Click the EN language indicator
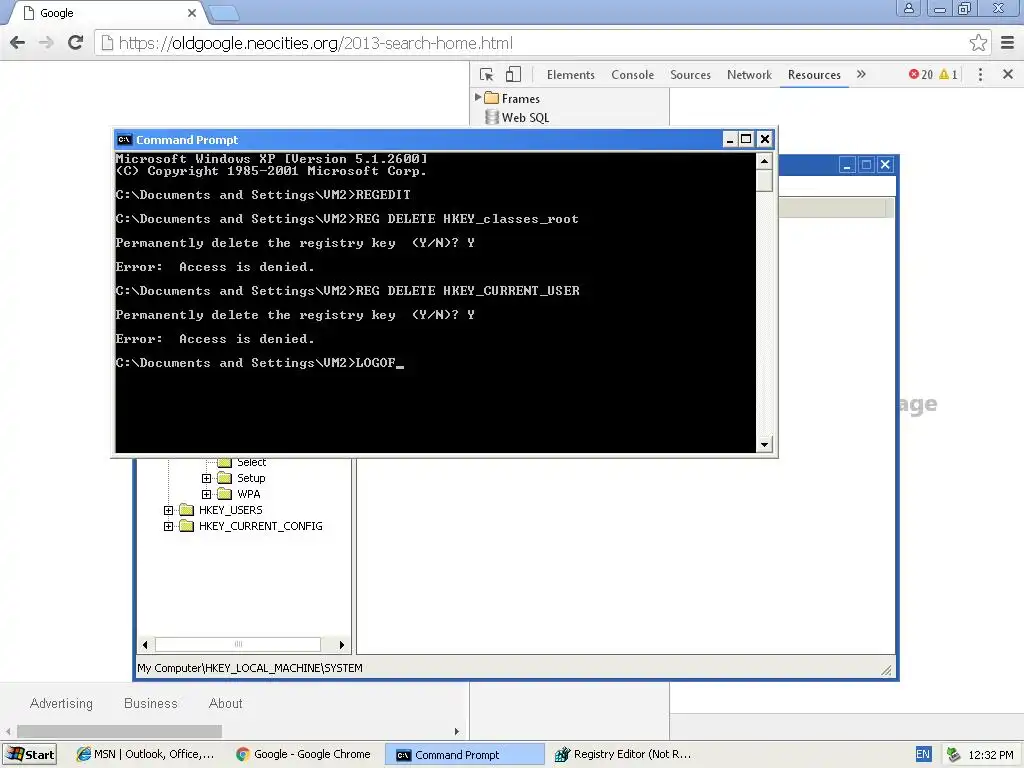Viewport: 1024px width, 768px height. [x=923, y=754]
